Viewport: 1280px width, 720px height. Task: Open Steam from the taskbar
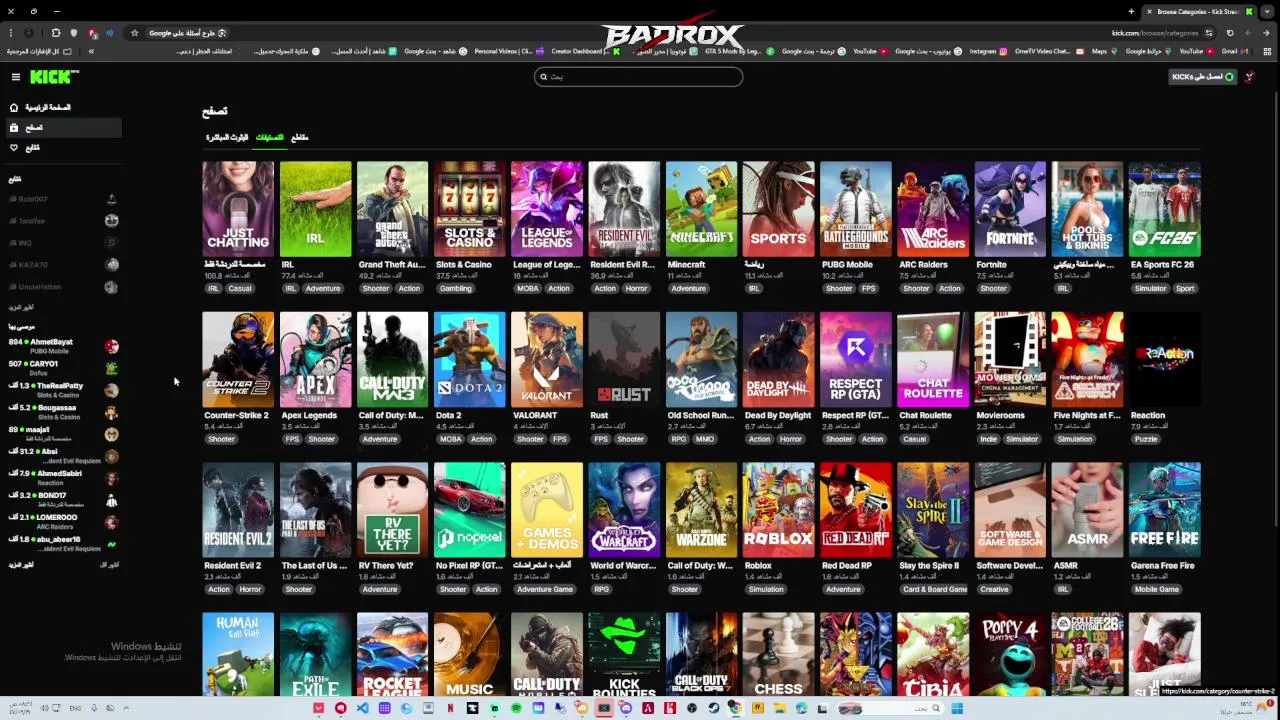[x=713, y=708]
